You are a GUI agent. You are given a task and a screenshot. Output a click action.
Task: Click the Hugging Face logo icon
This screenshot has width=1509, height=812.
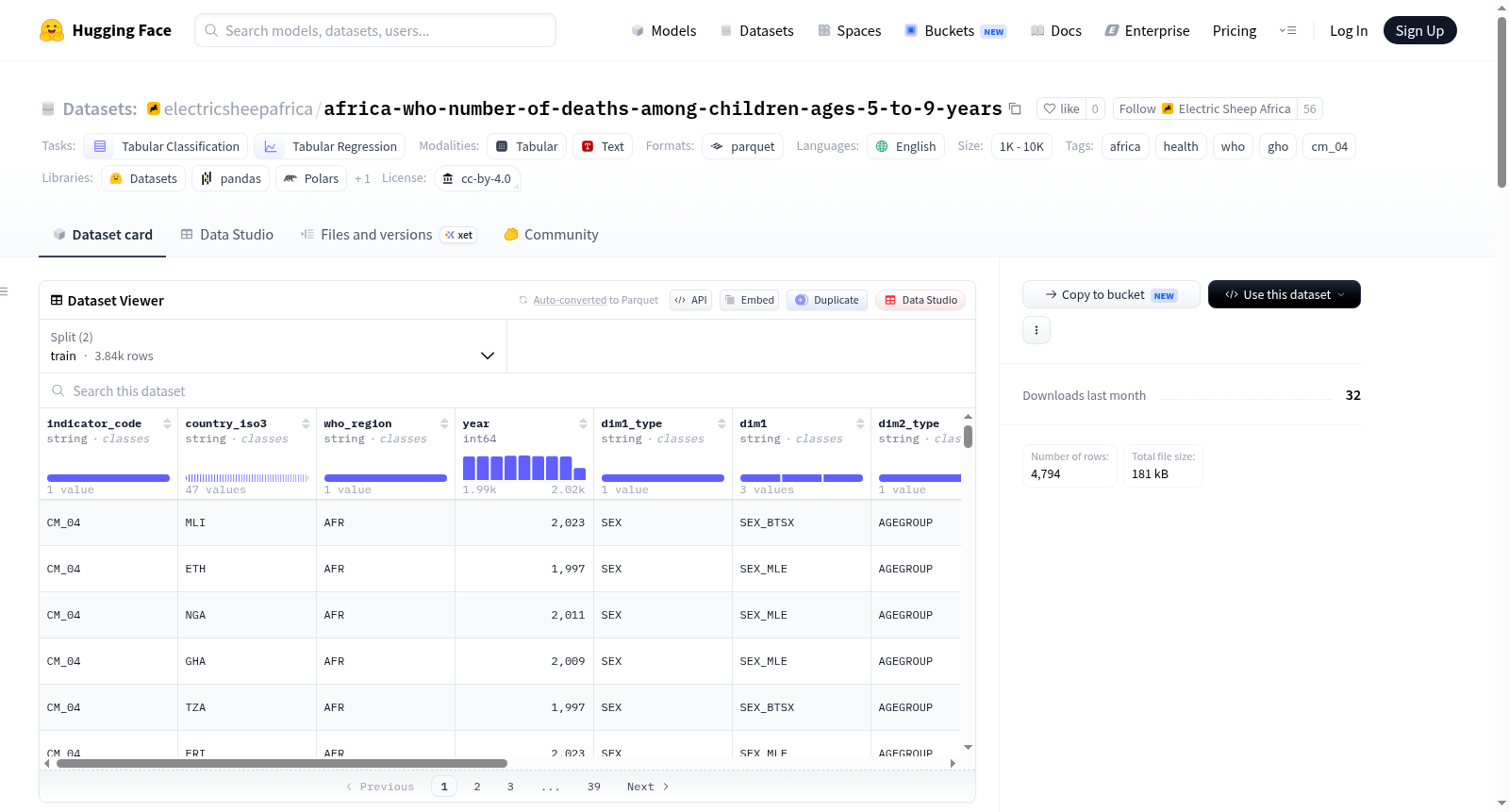(52, 30)
